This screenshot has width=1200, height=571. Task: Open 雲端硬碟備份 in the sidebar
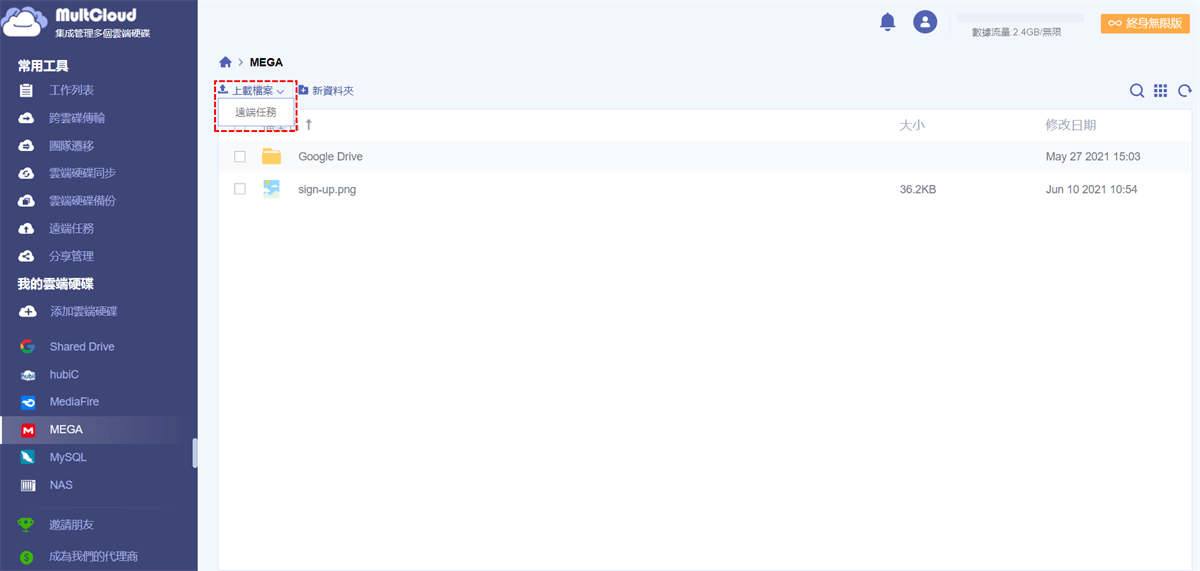83,201
